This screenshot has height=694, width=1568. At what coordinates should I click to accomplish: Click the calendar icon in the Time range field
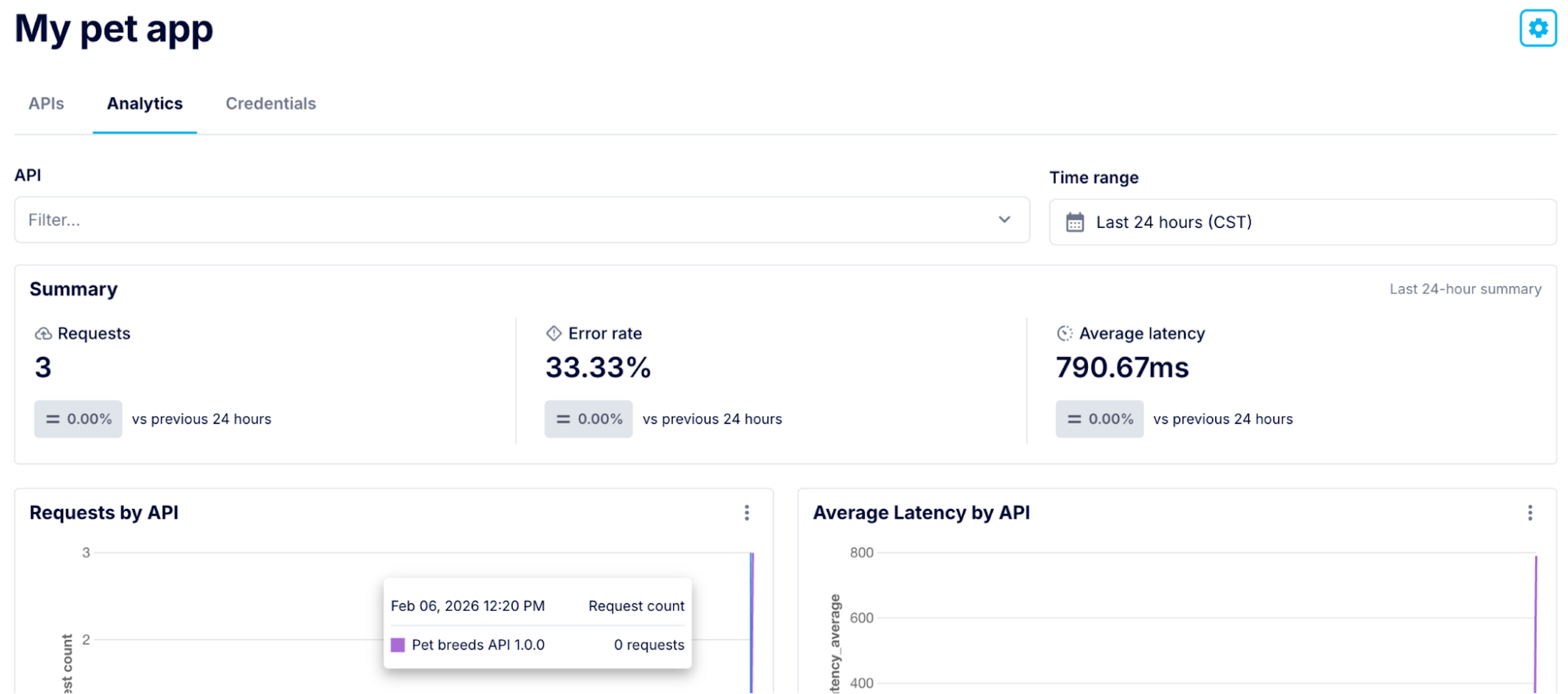click(x=1074, y=222)
